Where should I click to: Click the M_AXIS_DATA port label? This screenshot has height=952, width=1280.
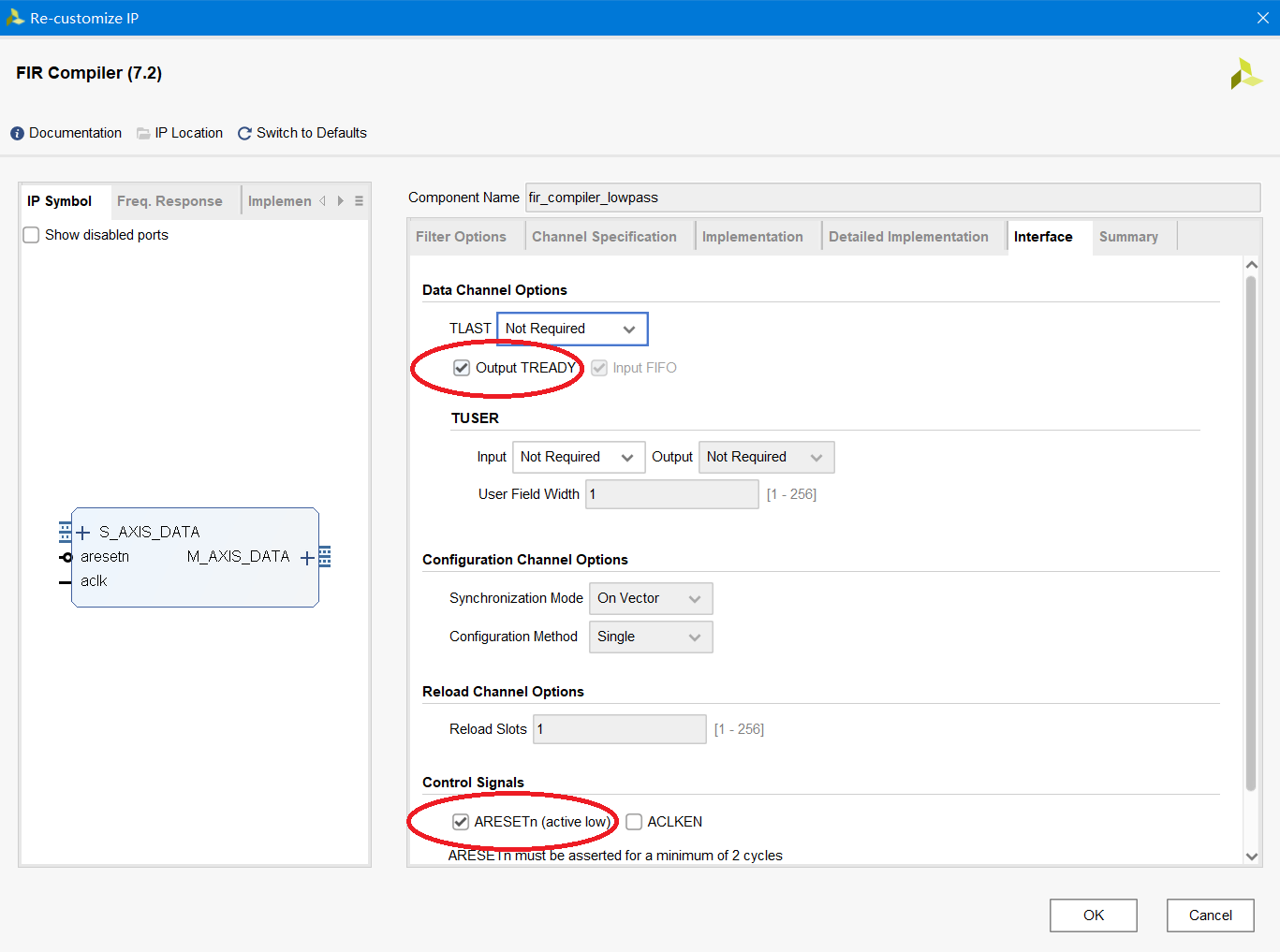239,557
